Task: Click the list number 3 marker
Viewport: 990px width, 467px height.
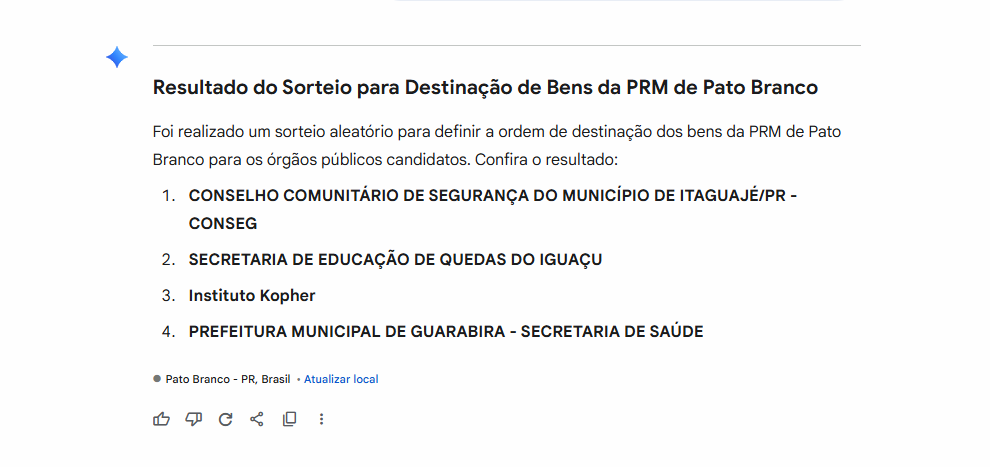Action: click(168, 296)
